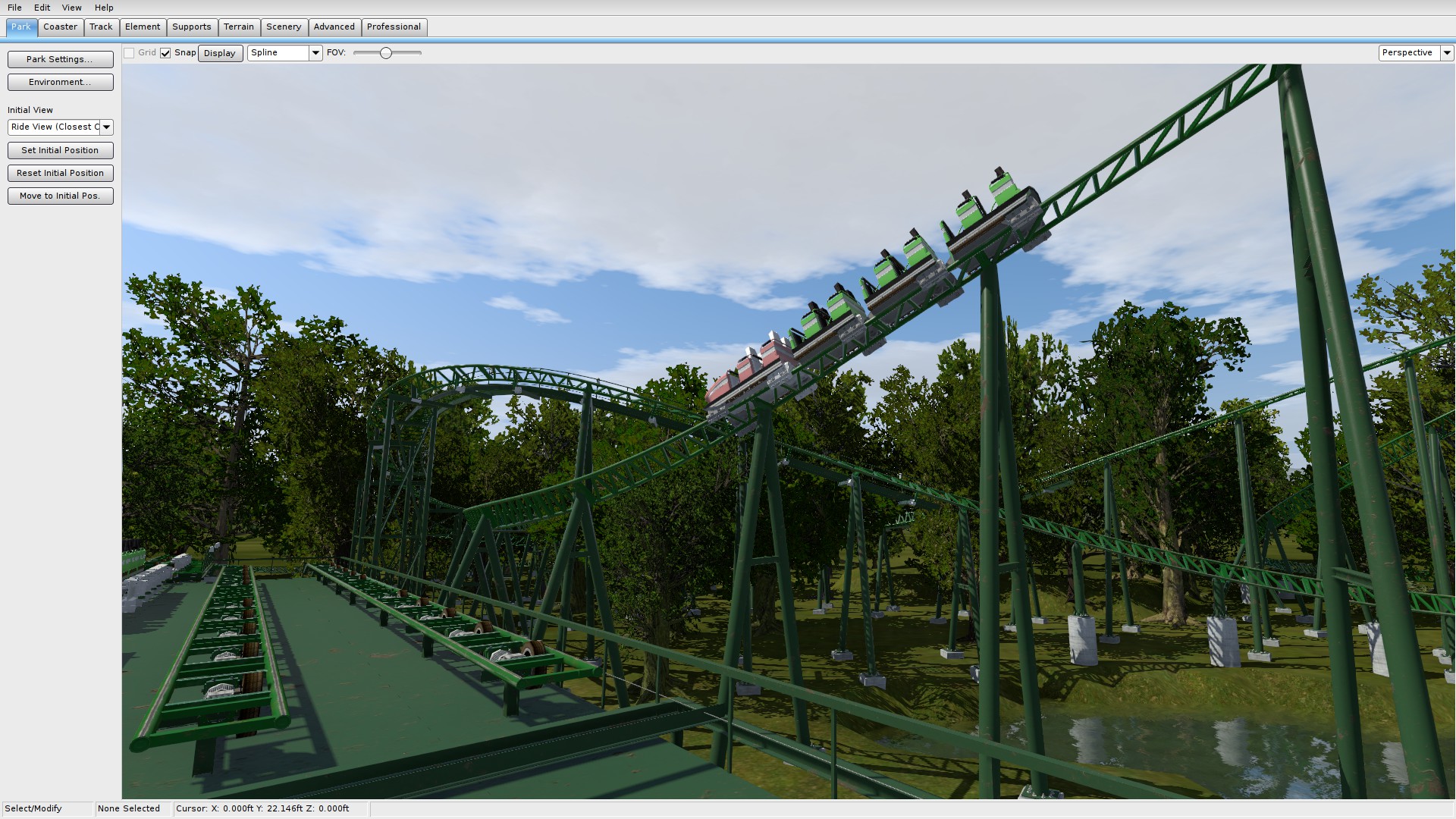Open Park Settings dialog
This screenshot has width=1456, height=819.
[61, 59]
